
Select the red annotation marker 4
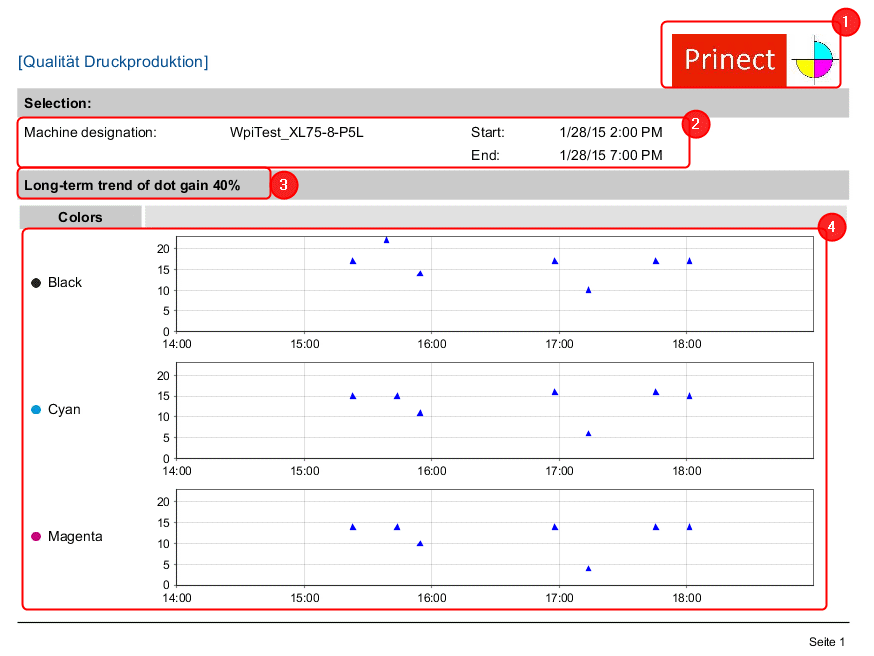pos(832,227)
